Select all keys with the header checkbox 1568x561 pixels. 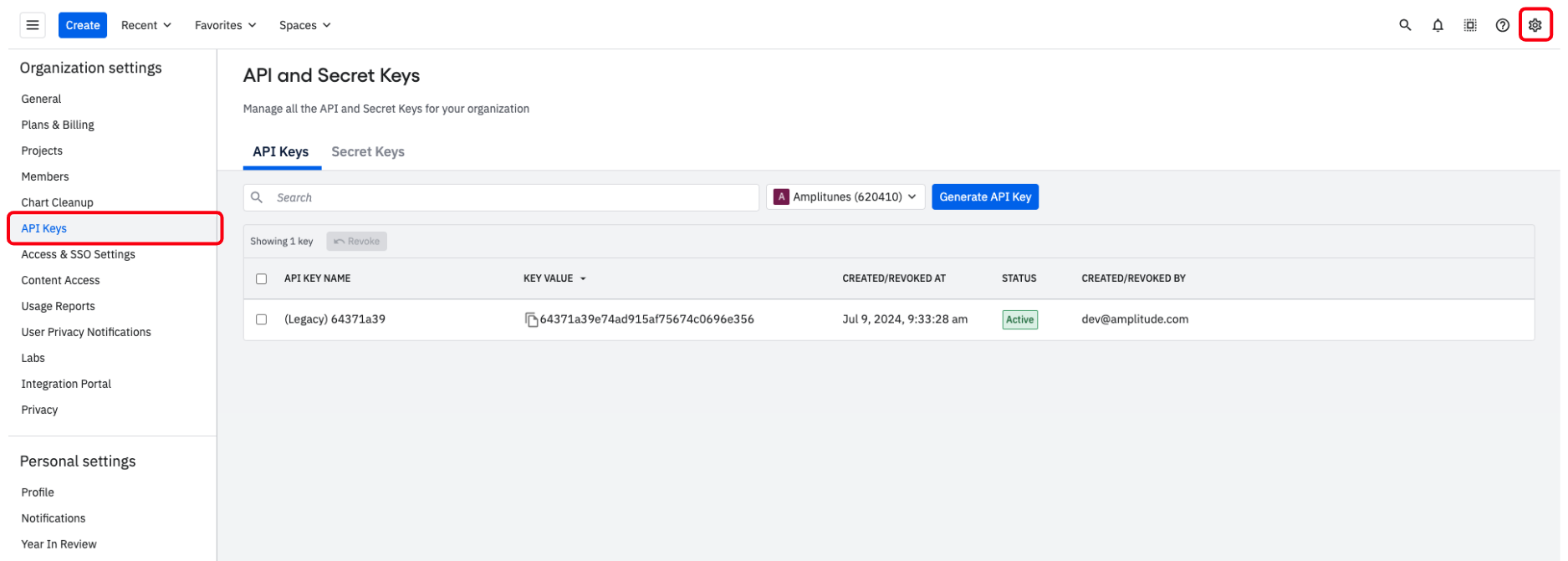point(262,278)
